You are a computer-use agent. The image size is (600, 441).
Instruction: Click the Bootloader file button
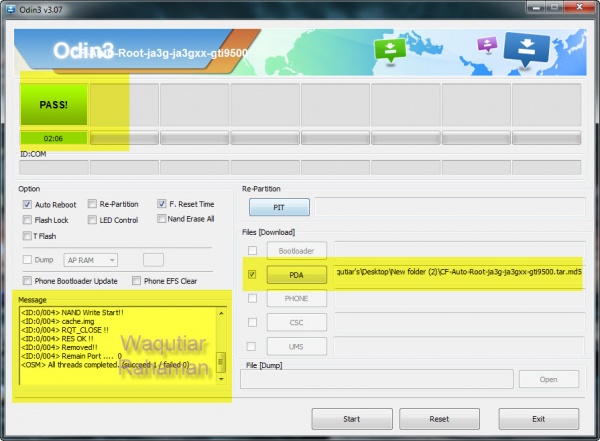(297, 251)
